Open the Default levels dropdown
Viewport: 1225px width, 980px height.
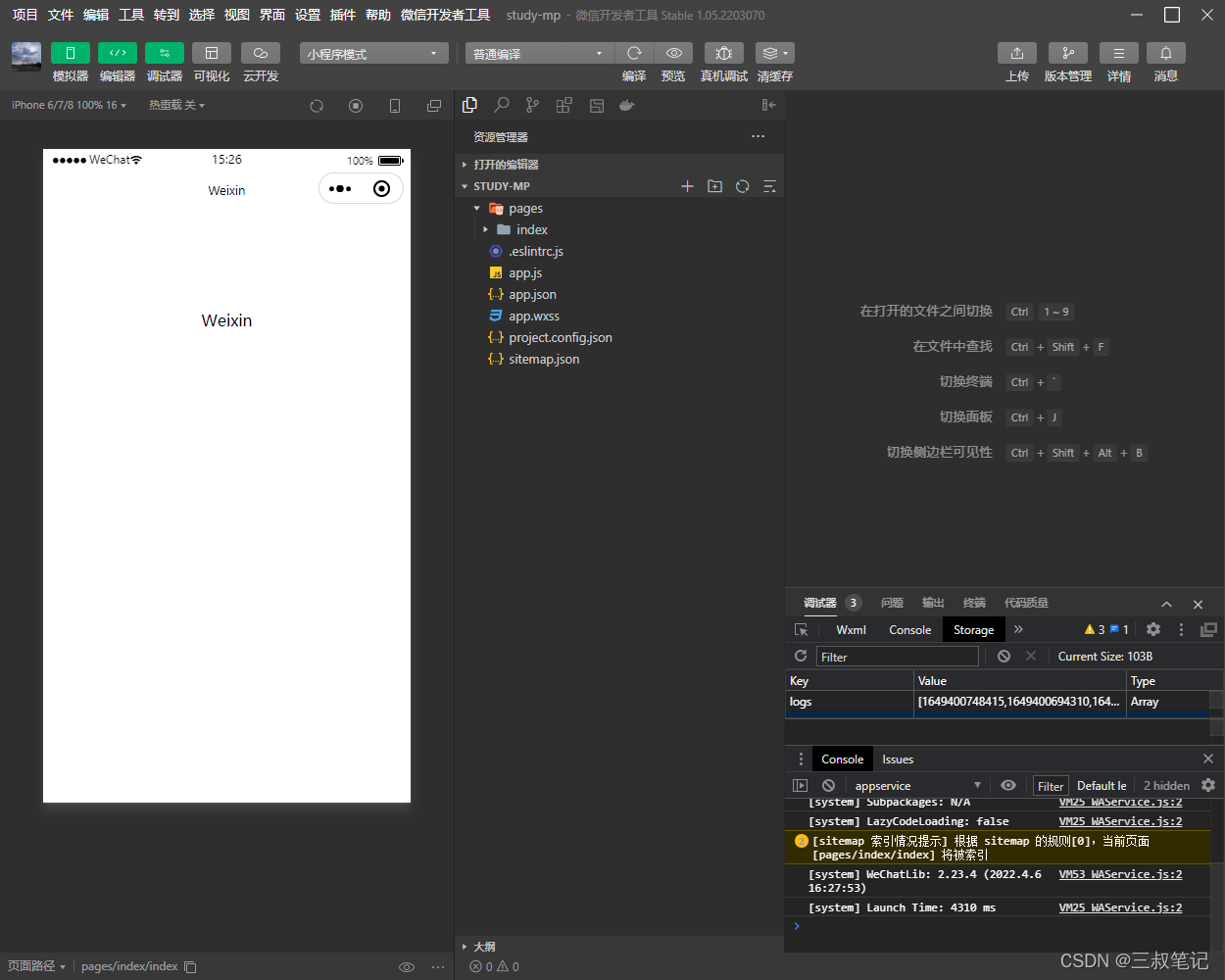[1102, 786]
